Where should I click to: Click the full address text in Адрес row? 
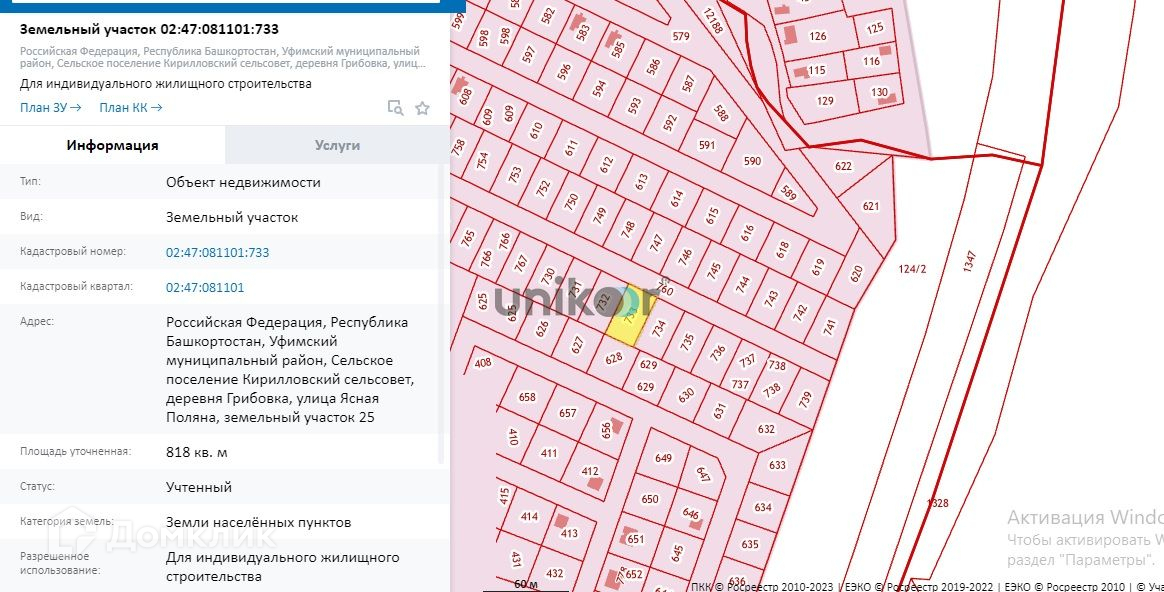click(290, 370)
